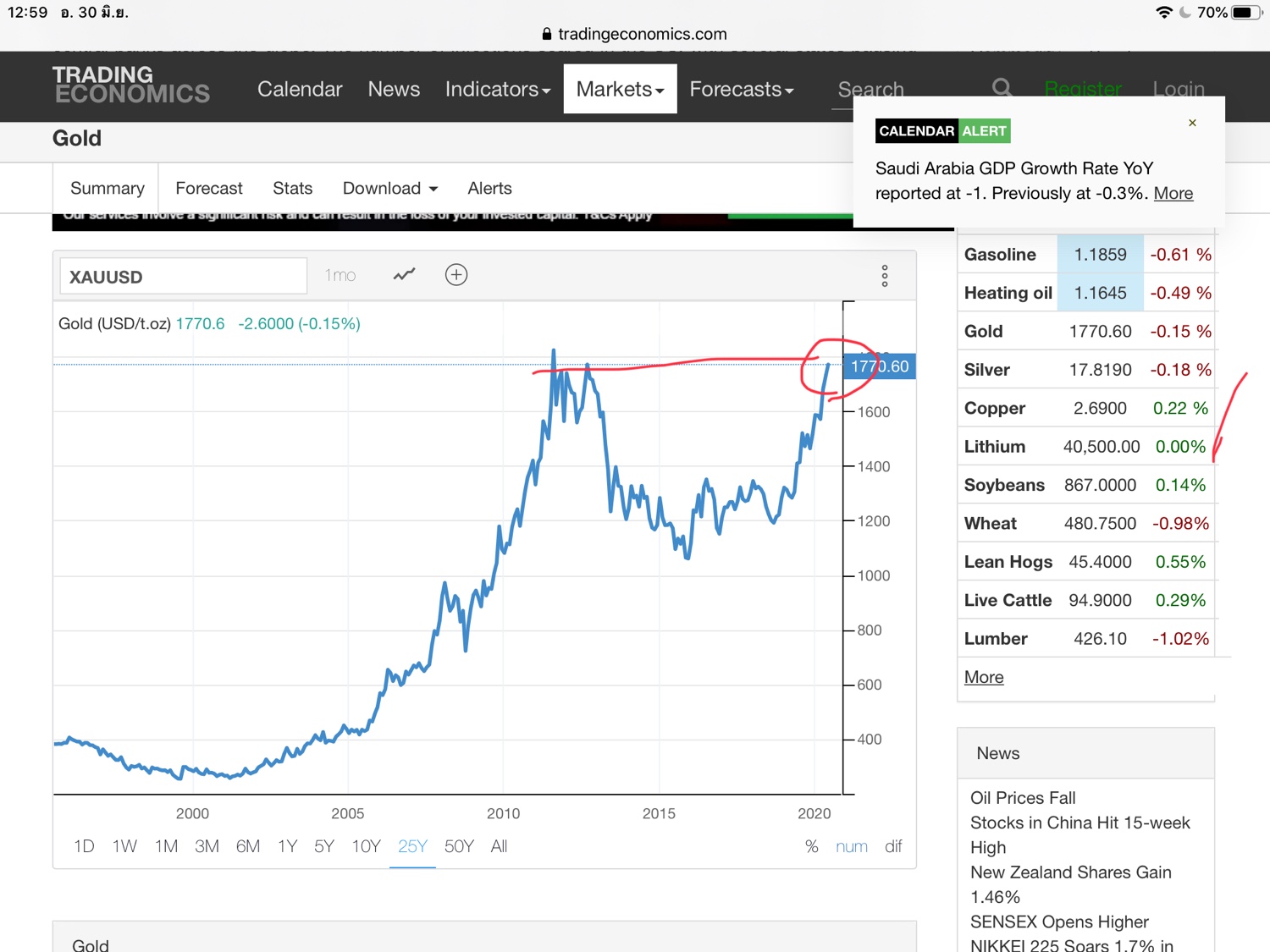Open the Oil Prices Fall news link
The image size is (1270, 952).
tap(1023, 798)
